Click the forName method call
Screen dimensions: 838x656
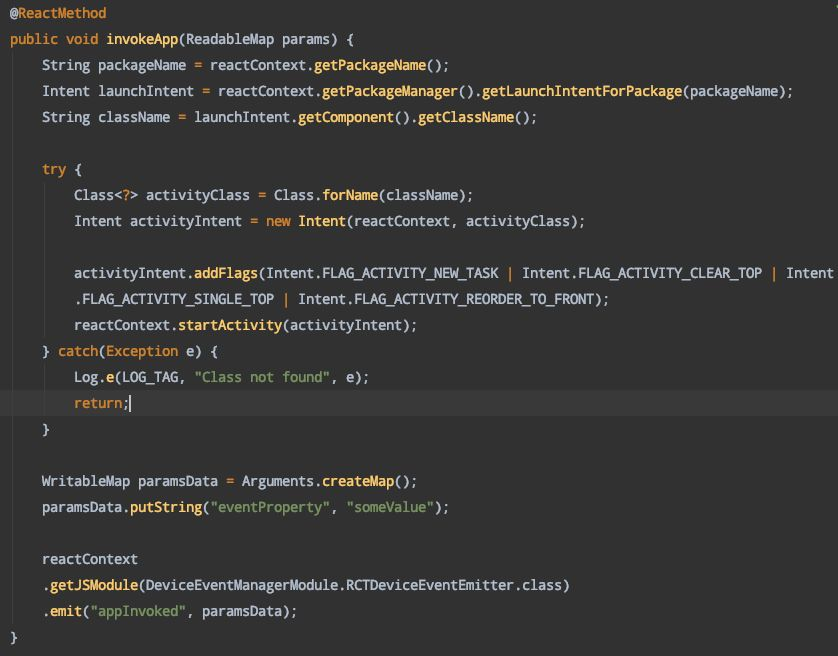point(350,195)
